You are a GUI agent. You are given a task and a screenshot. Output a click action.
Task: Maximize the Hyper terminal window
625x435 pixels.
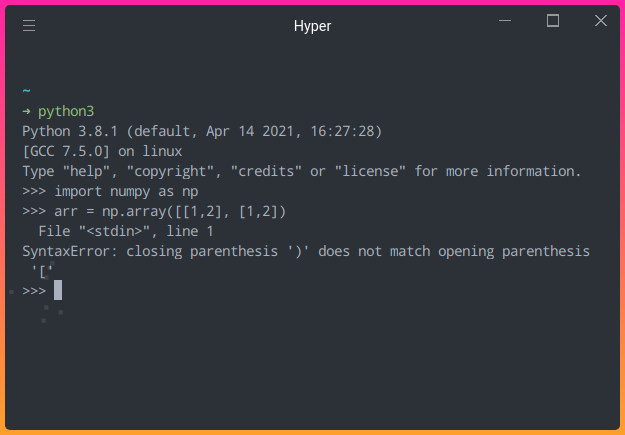552,21
